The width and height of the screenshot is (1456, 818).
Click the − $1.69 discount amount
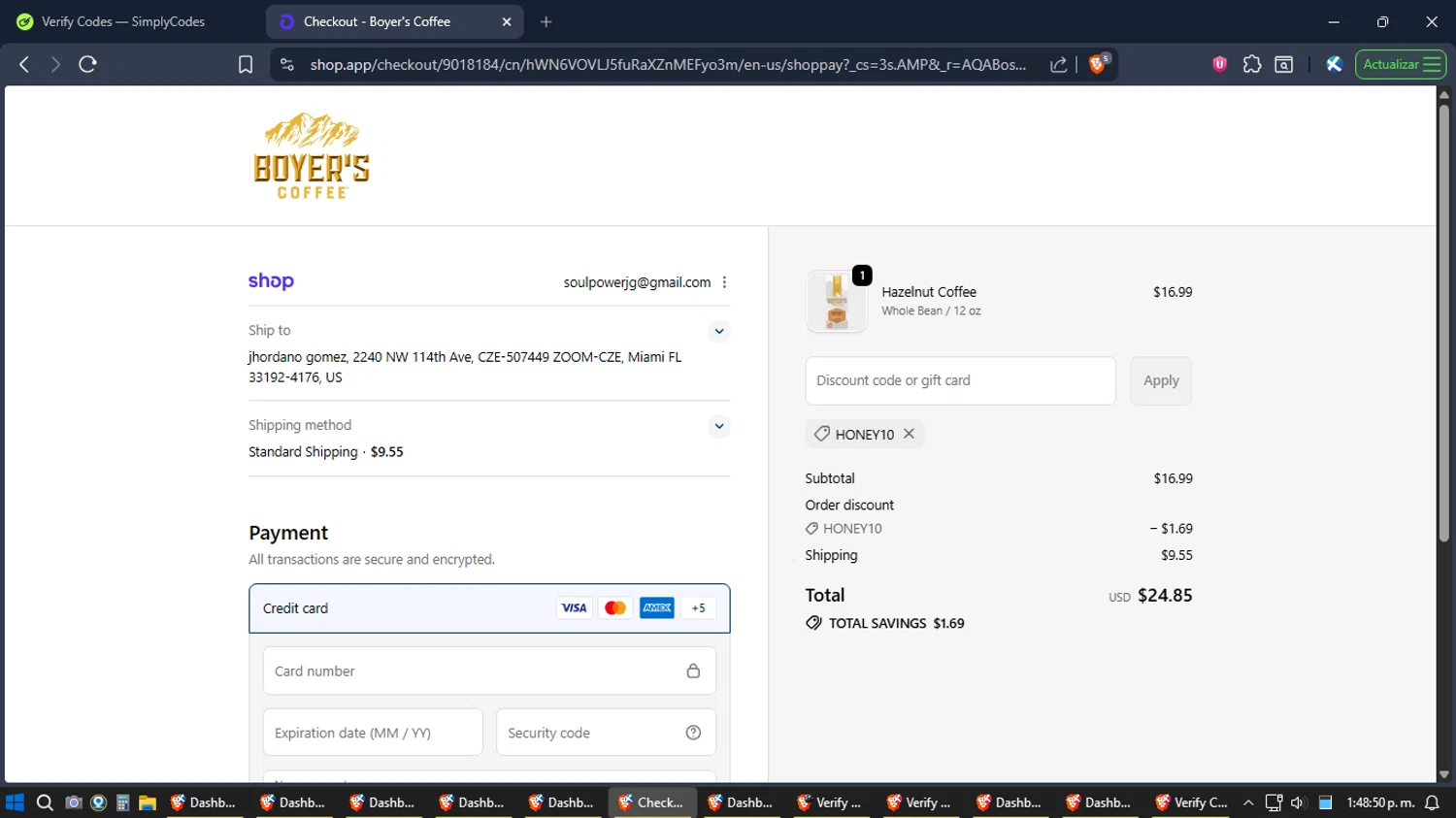click(1171, 529)
